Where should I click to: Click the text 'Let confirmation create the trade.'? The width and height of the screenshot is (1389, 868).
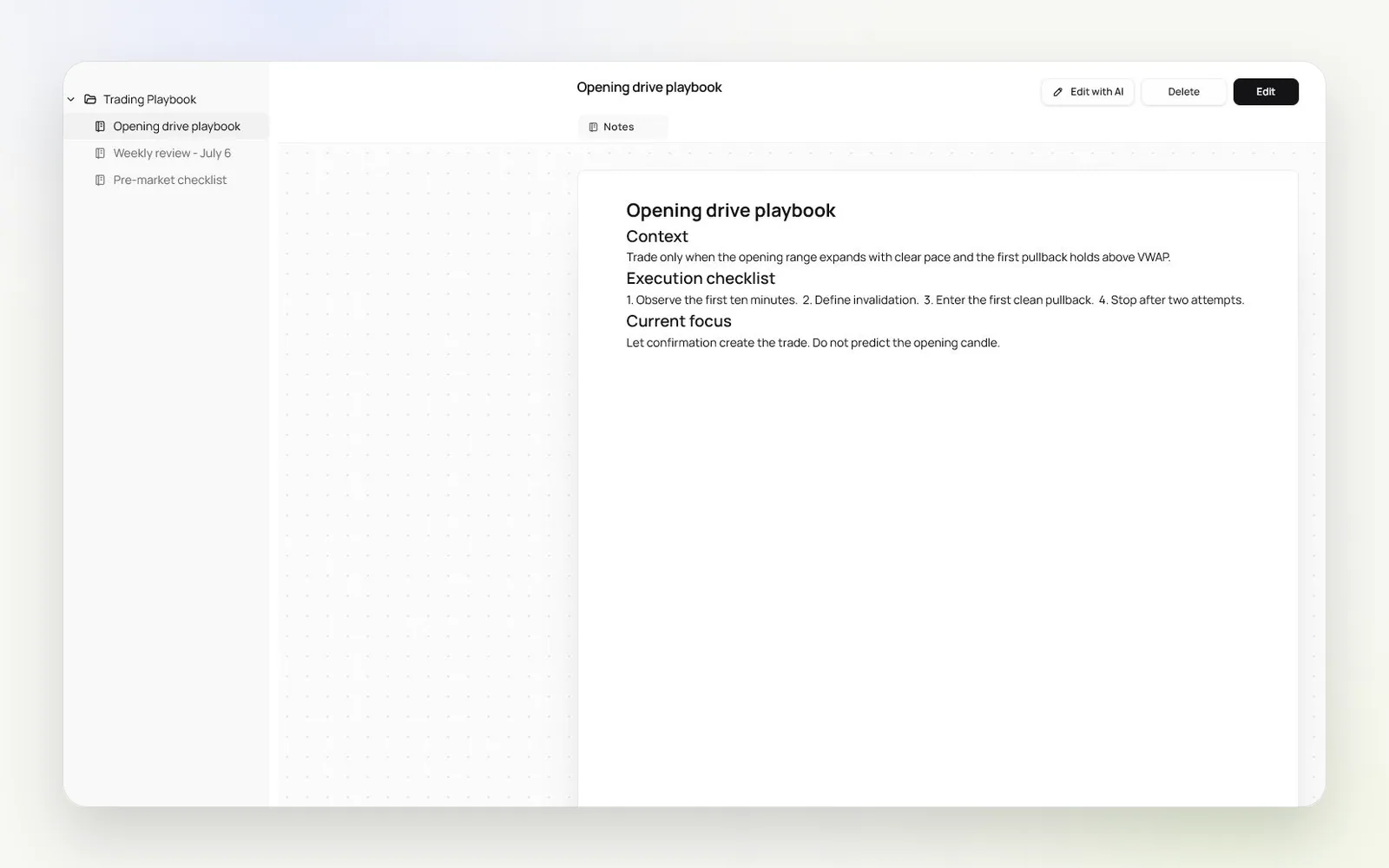pyautogui.click(x=718, y=343)
